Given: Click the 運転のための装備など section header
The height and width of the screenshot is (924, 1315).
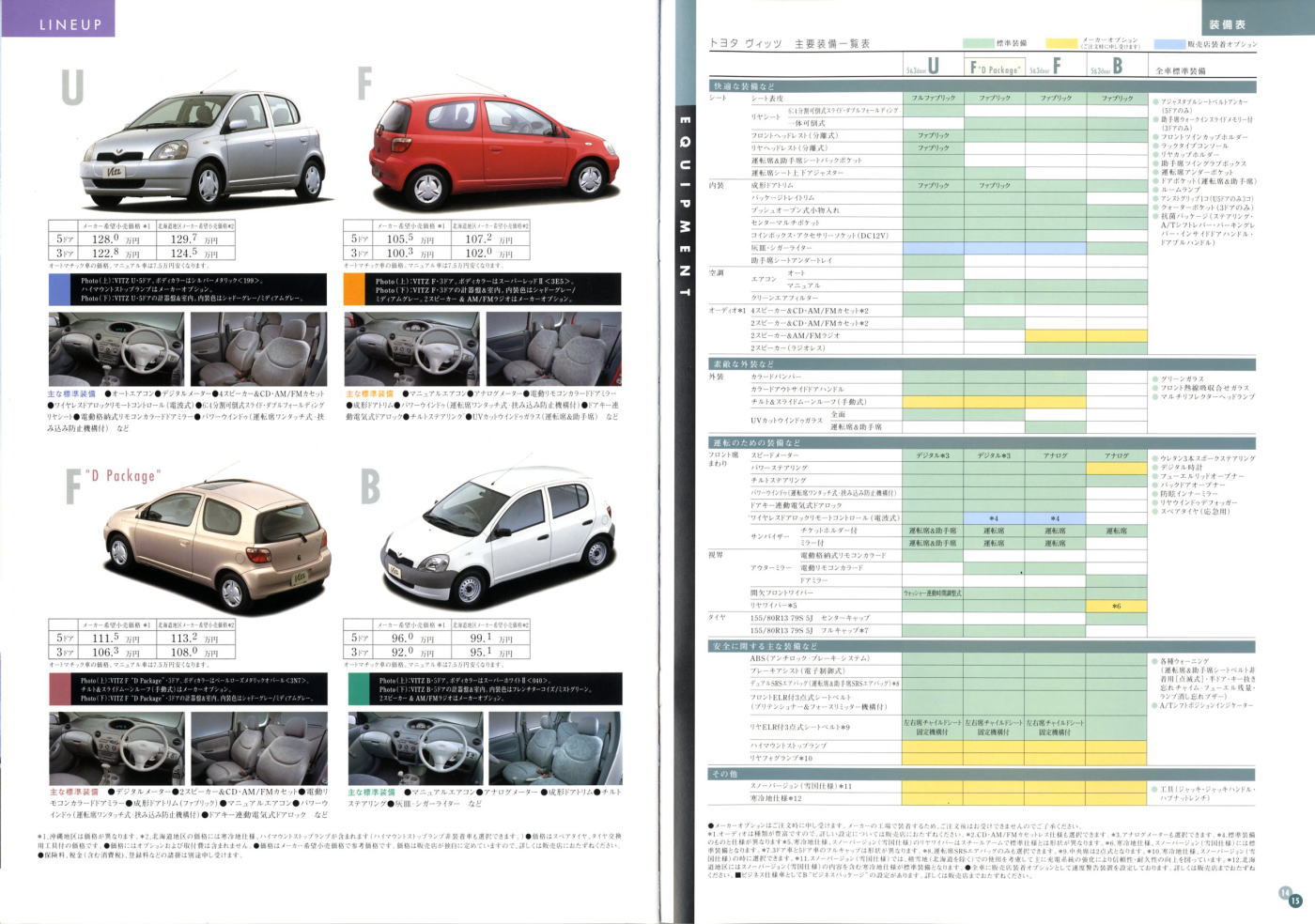Looking at the screenshot, I should pos(756,442).
